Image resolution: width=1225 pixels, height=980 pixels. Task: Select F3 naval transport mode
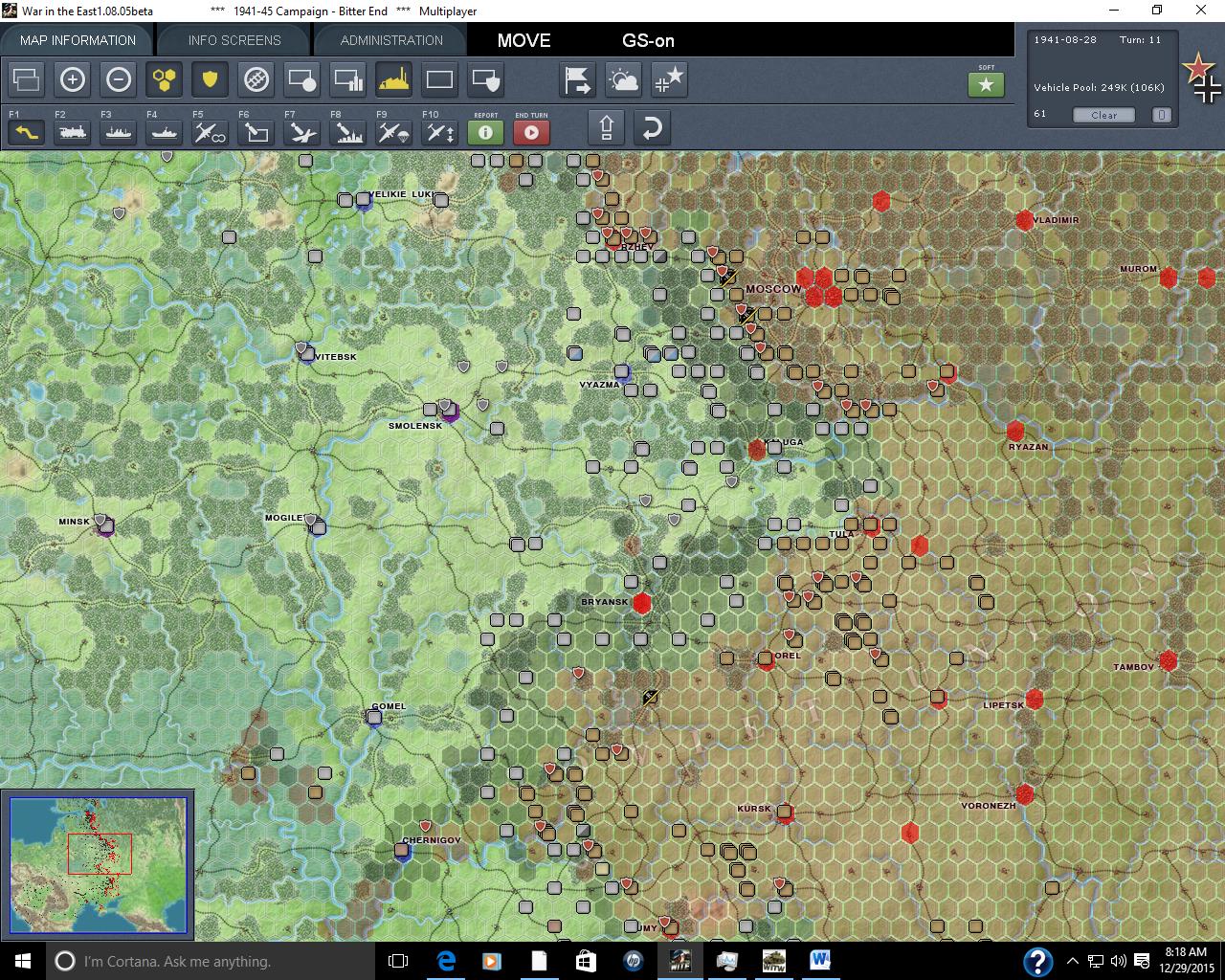119,130
